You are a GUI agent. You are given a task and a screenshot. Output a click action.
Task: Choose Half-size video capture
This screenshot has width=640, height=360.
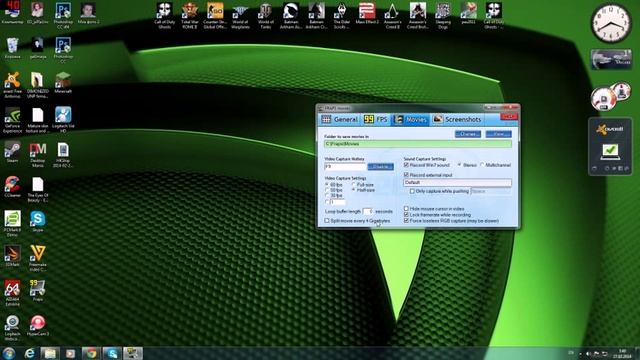[354, 190]
